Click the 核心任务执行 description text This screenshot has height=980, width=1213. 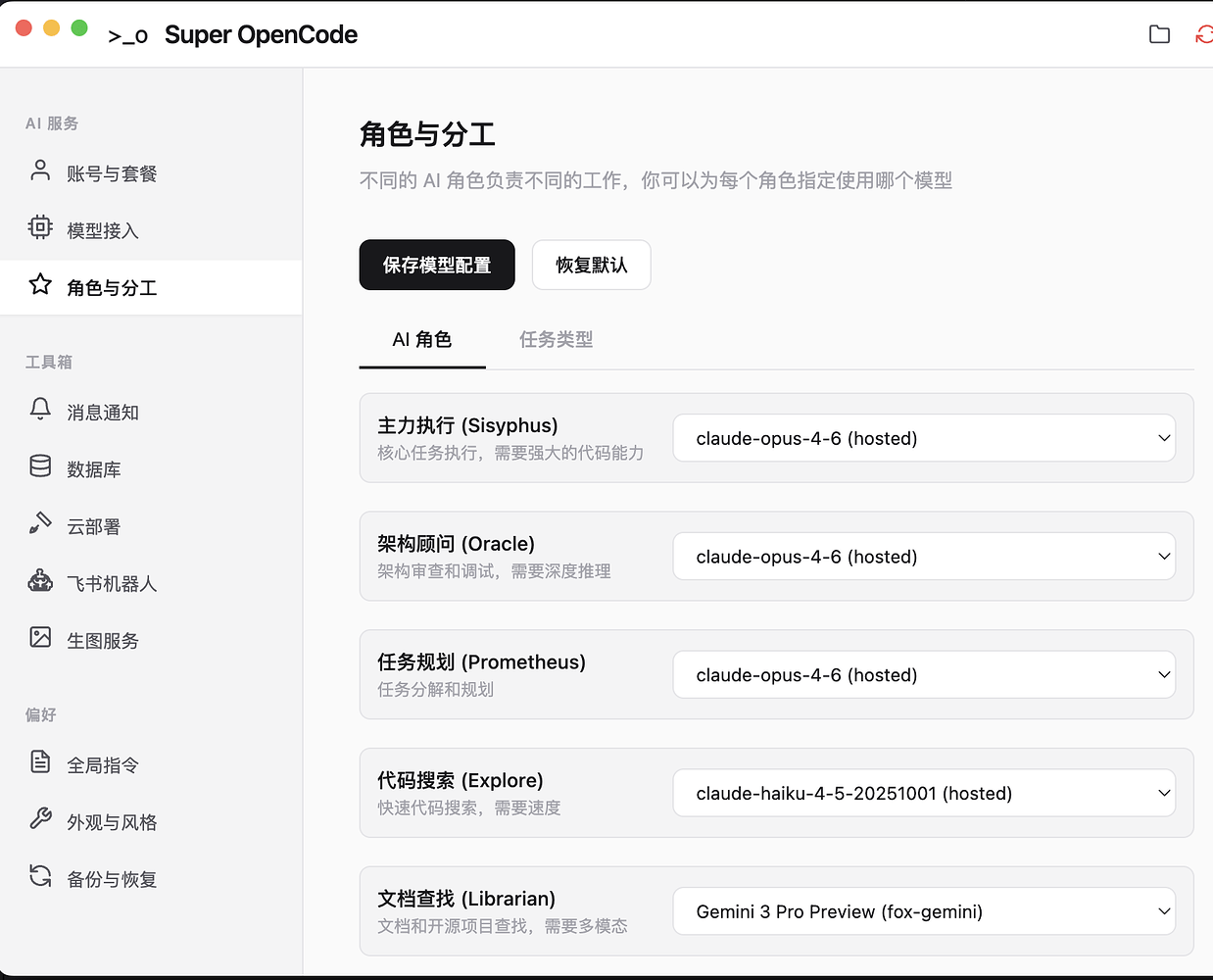[x=510, y=453]
